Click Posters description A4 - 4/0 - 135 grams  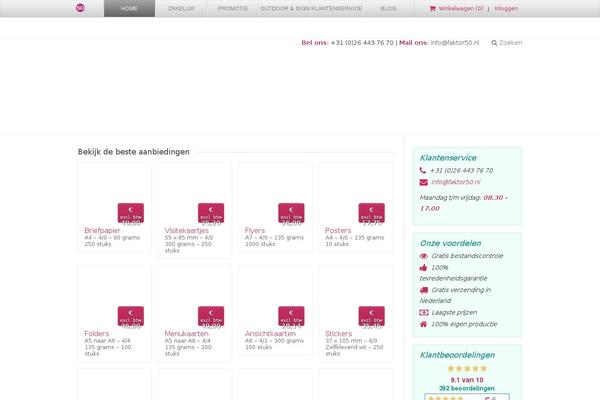point(355,238)
